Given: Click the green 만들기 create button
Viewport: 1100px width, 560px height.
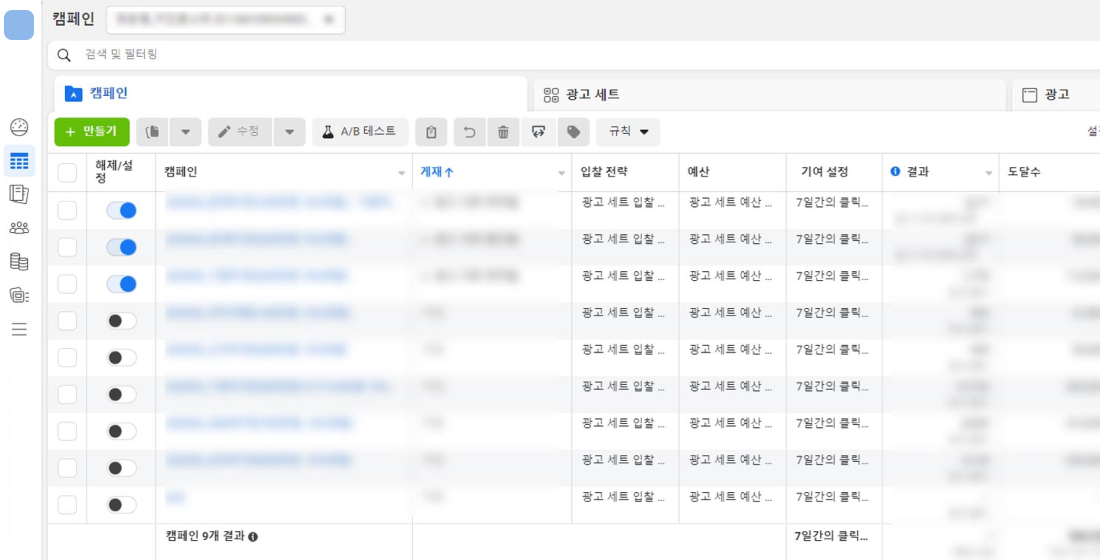Looking at the screenshot, I should [92, 132].
